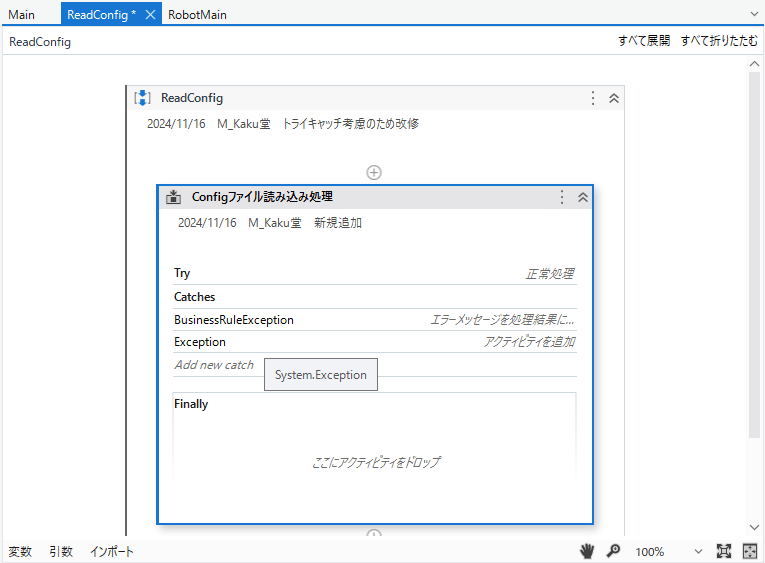Close the ReadConfig tab
Screen dimensions: 765x563
(x=150, y=15)
